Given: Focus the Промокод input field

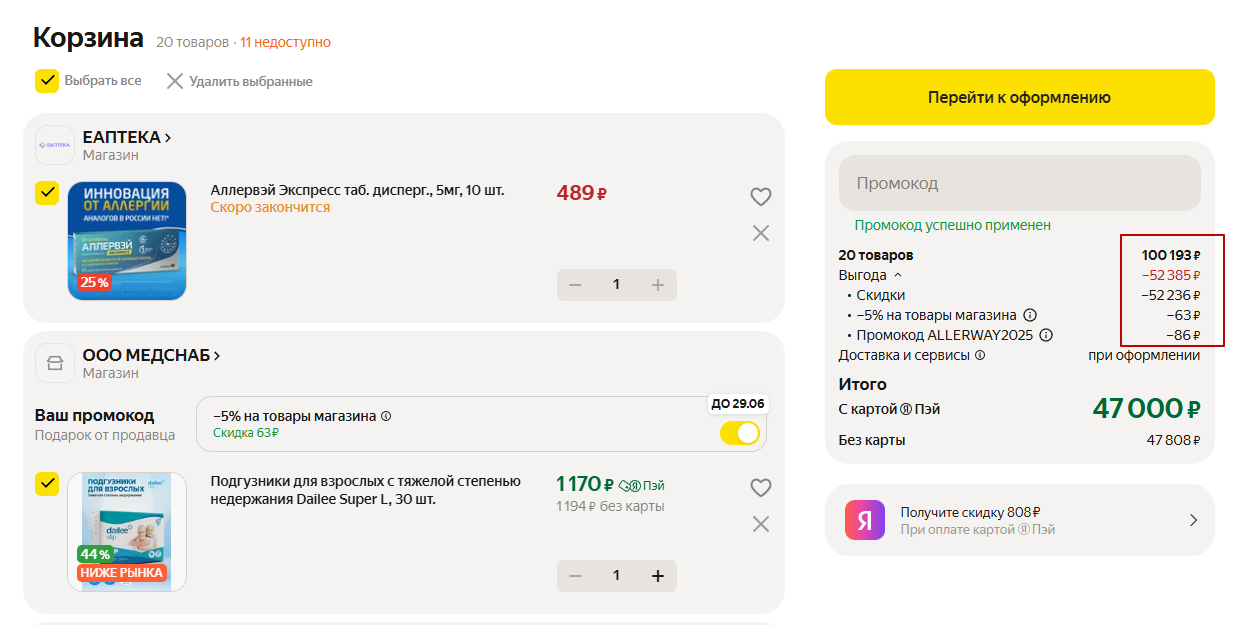Looking at the screenshot, I should (x=1020, y=183).
